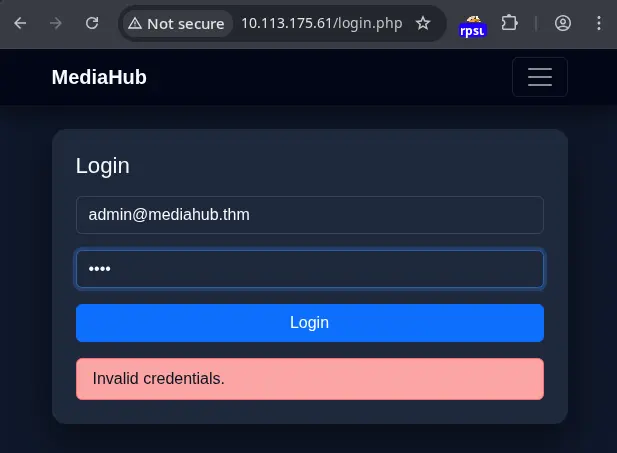Click the dark navbar area beside MediaHub
This screenshot has height=453, width=617.
coord(327,77)
